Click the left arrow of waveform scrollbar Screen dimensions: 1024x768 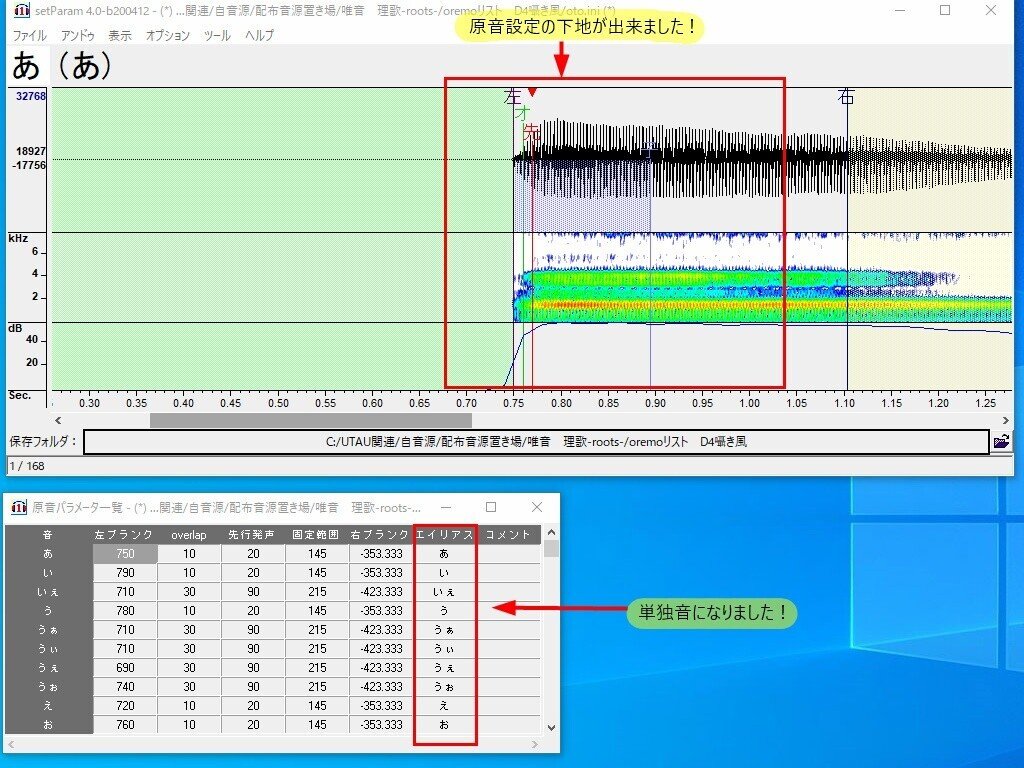click(58, 421)
